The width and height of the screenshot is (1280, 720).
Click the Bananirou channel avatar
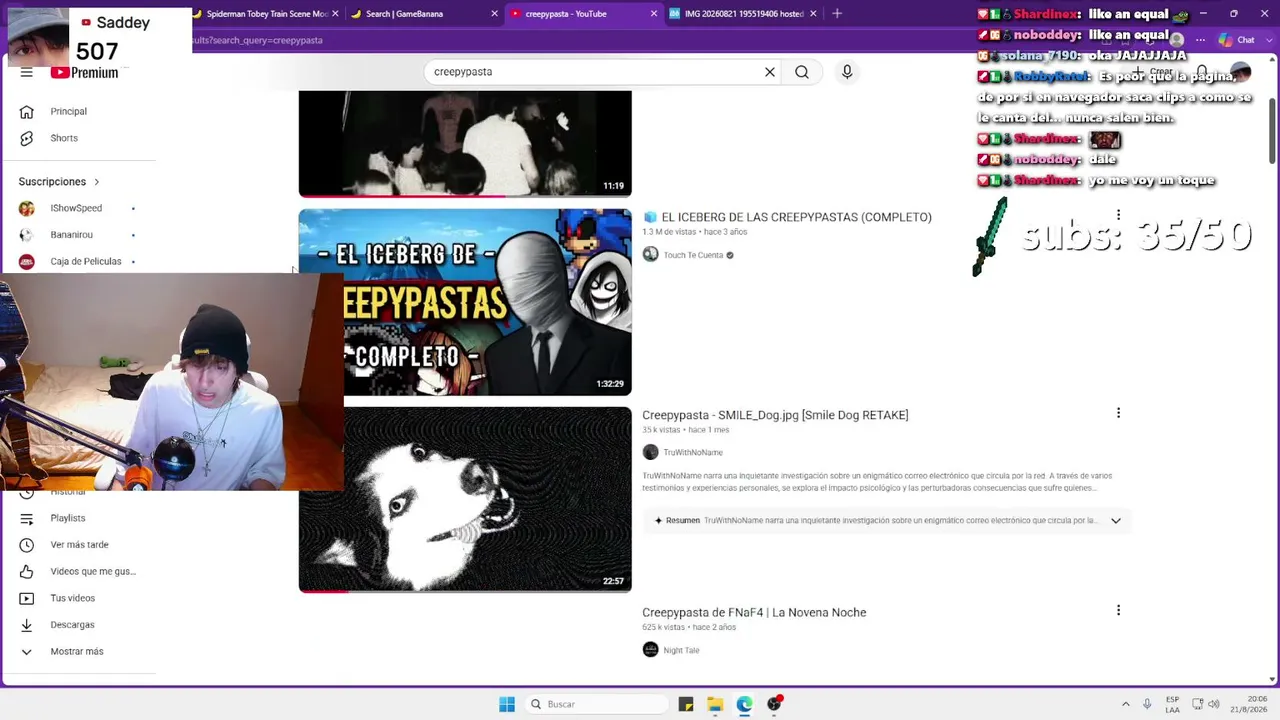(27, 235)
